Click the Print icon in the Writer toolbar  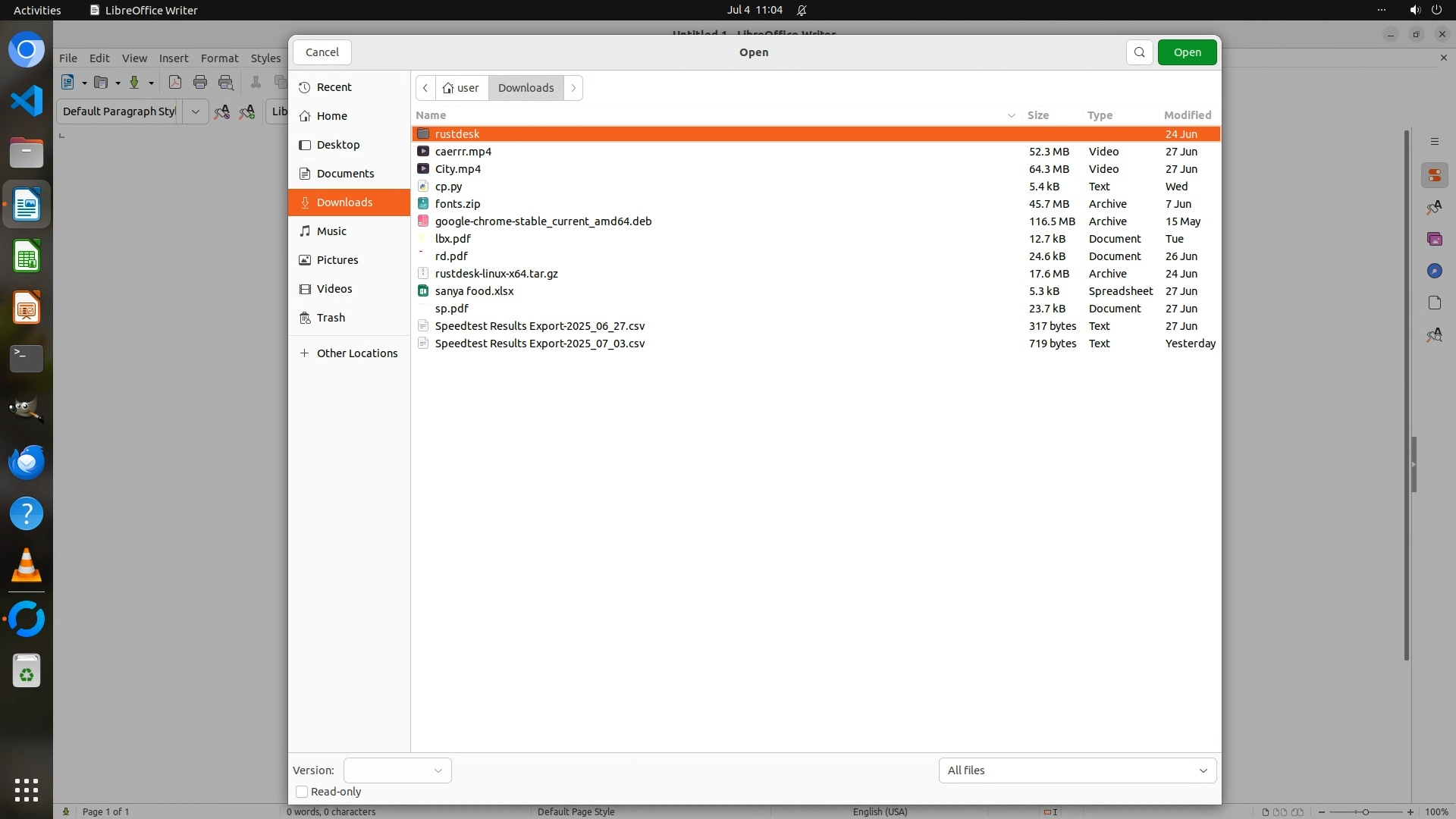click(x=200, y=83)
